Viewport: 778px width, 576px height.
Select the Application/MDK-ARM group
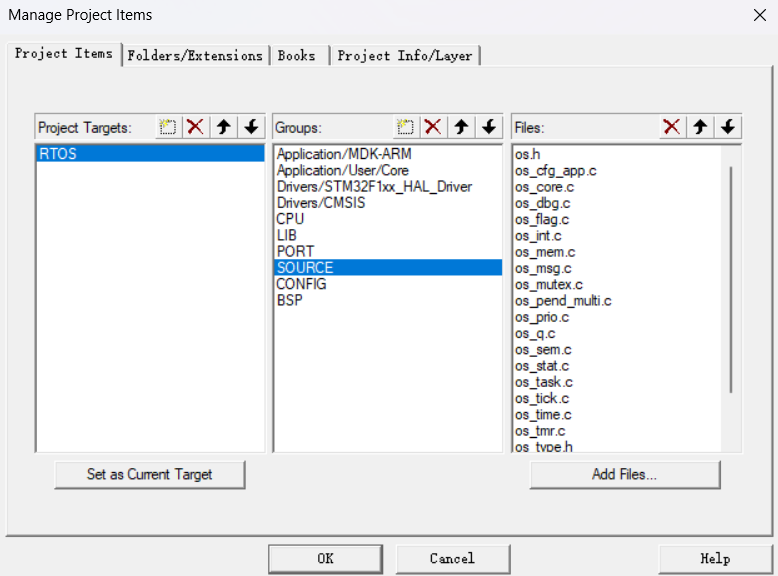pyautogui.click(x=388, y=154)
